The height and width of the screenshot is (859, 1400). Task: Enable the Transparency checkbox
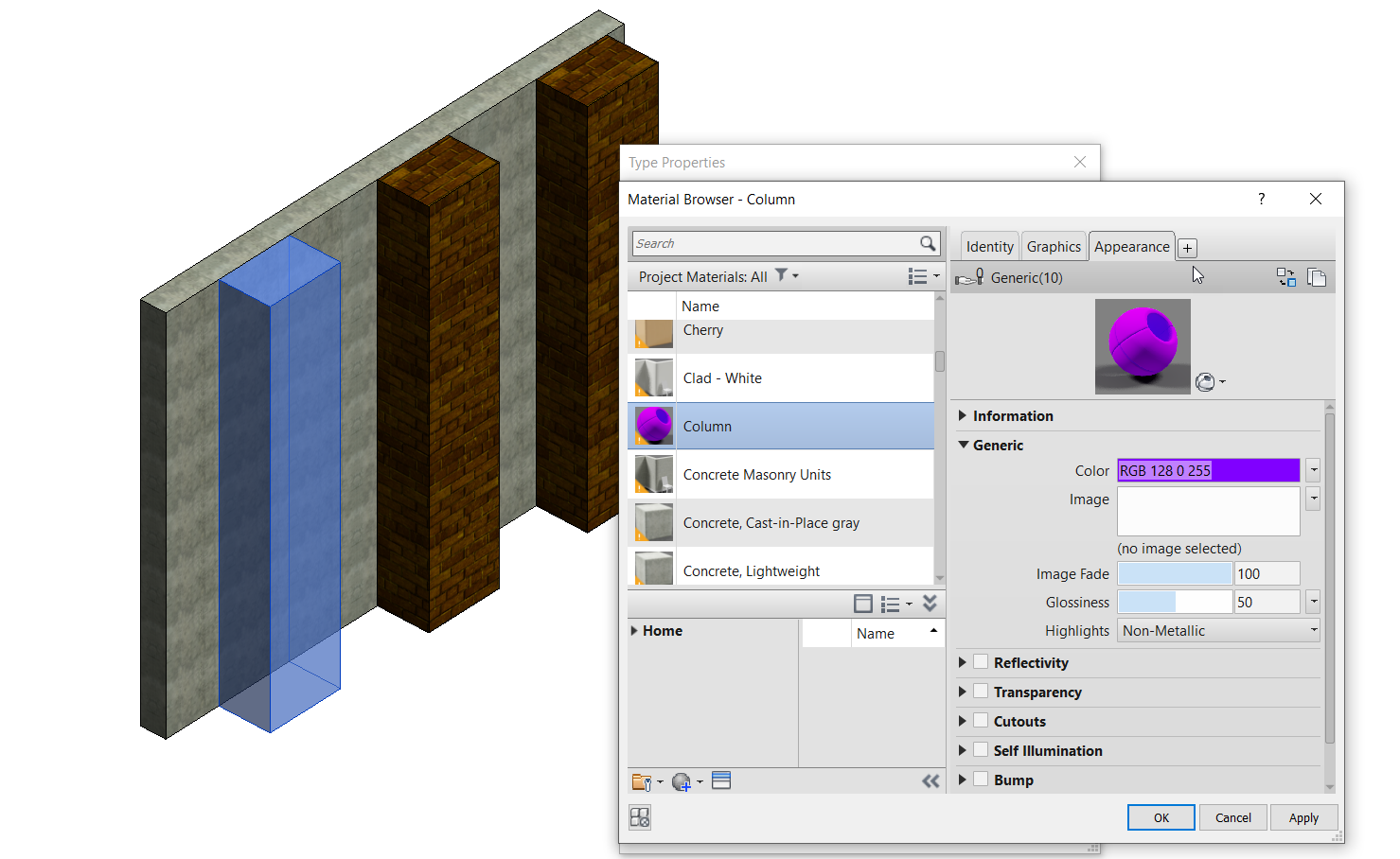click(x=981, y=691)
